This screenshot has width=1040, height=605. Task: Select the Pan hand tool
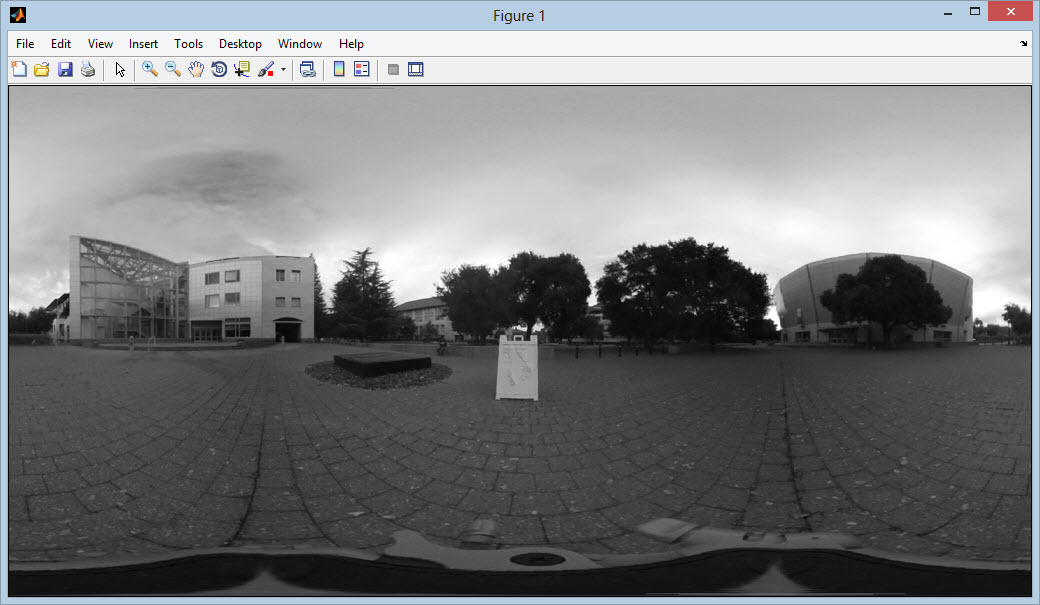click(196, 69)
